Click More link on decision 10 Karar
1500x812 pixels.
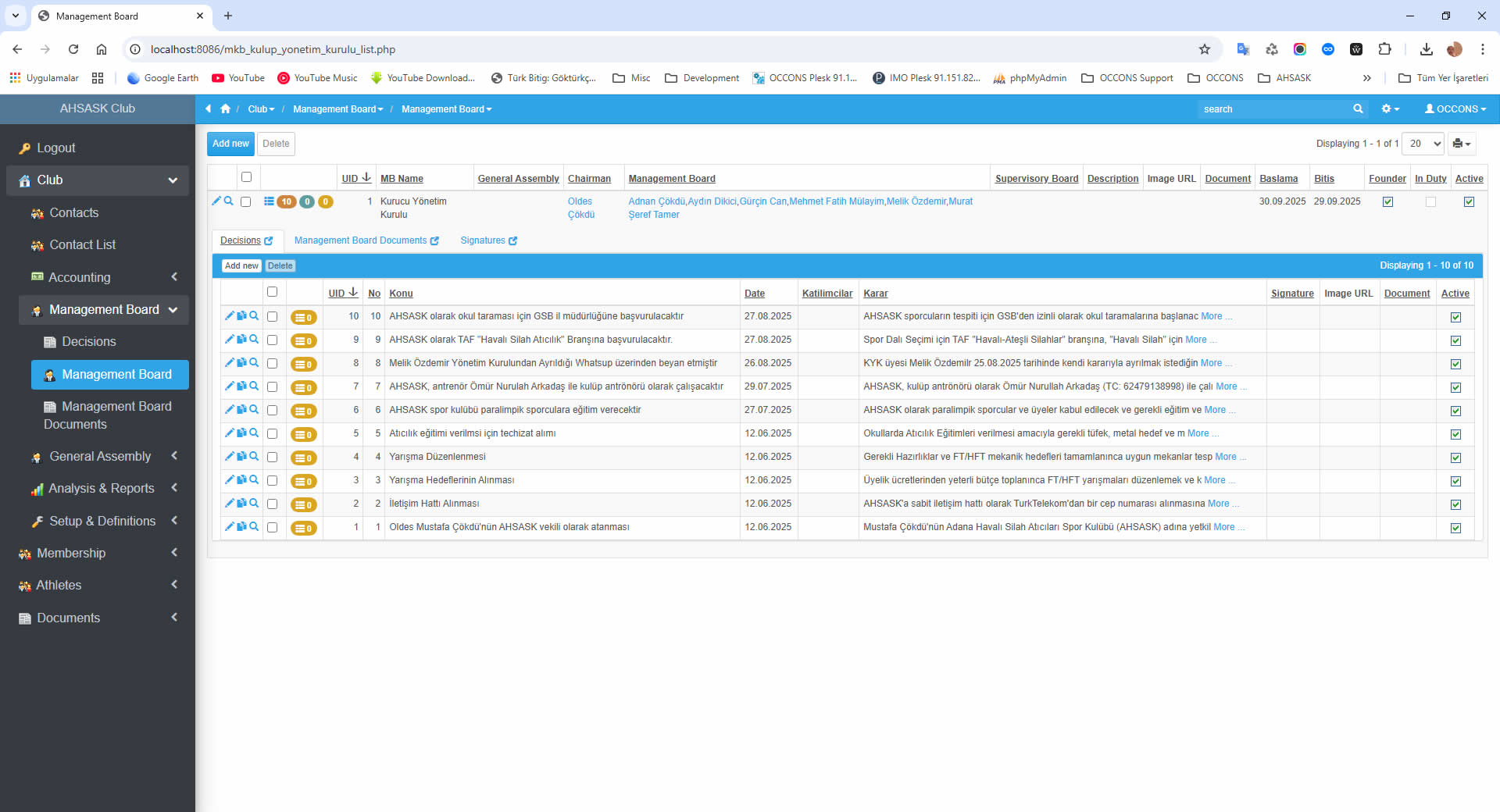[1211, 316]
